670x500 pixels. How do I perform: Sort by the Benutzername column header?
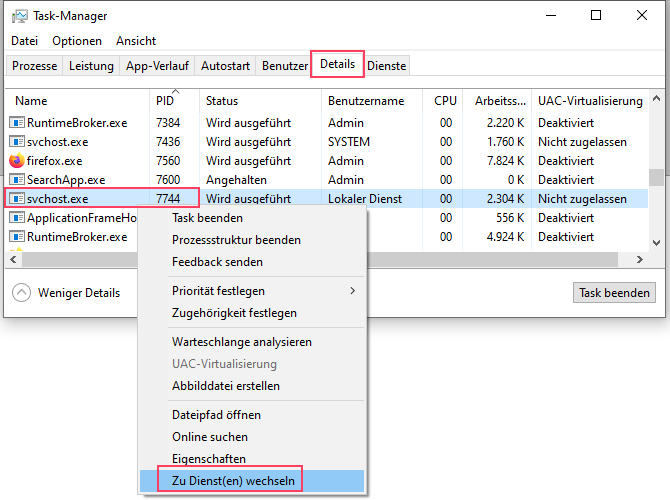point(372,101)
